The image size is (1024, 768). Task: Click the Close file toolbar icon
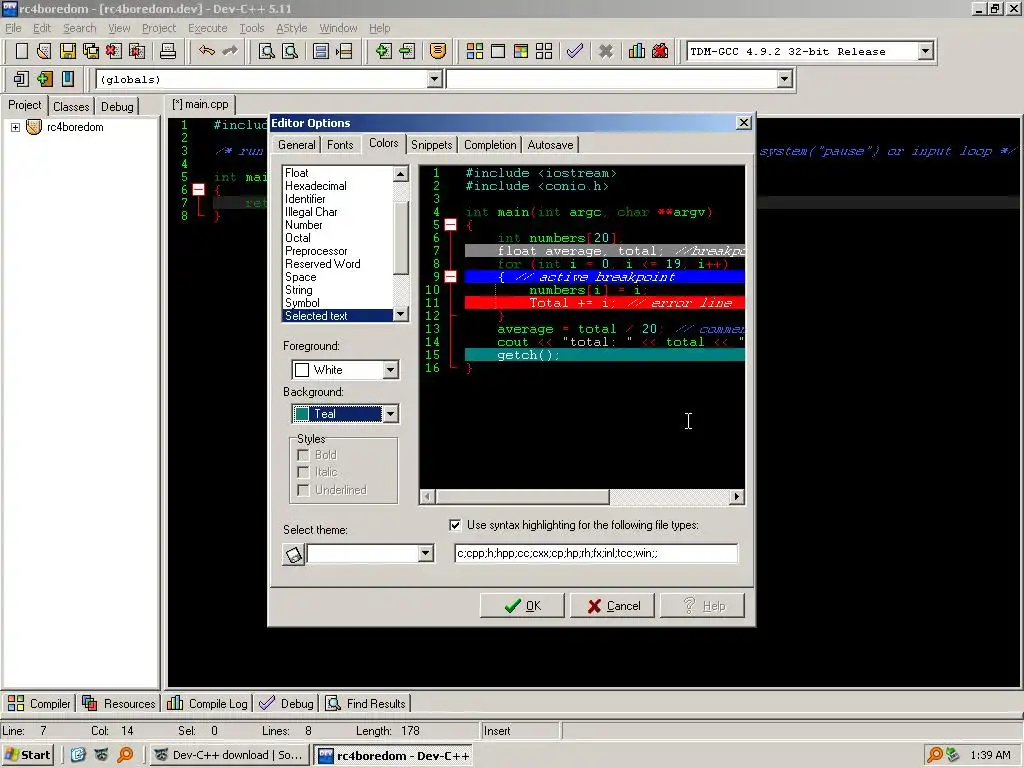[x=114, y=51]
